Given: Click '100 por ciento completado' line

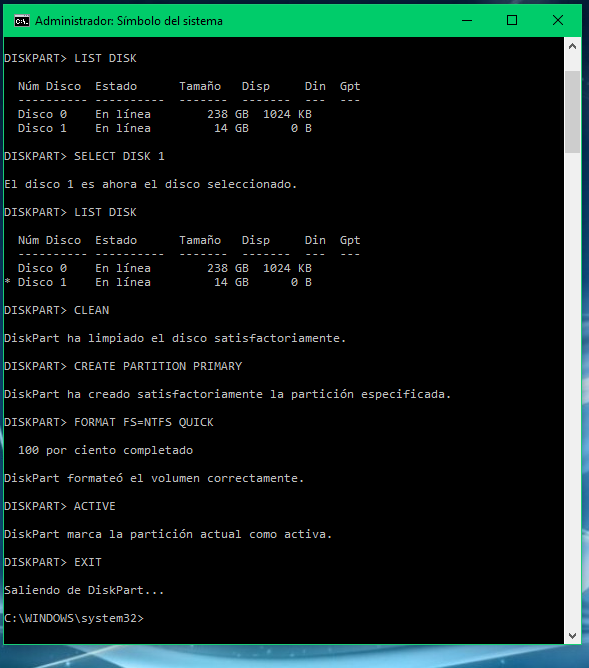Looking at the screenshot, I should coord(105,450).
